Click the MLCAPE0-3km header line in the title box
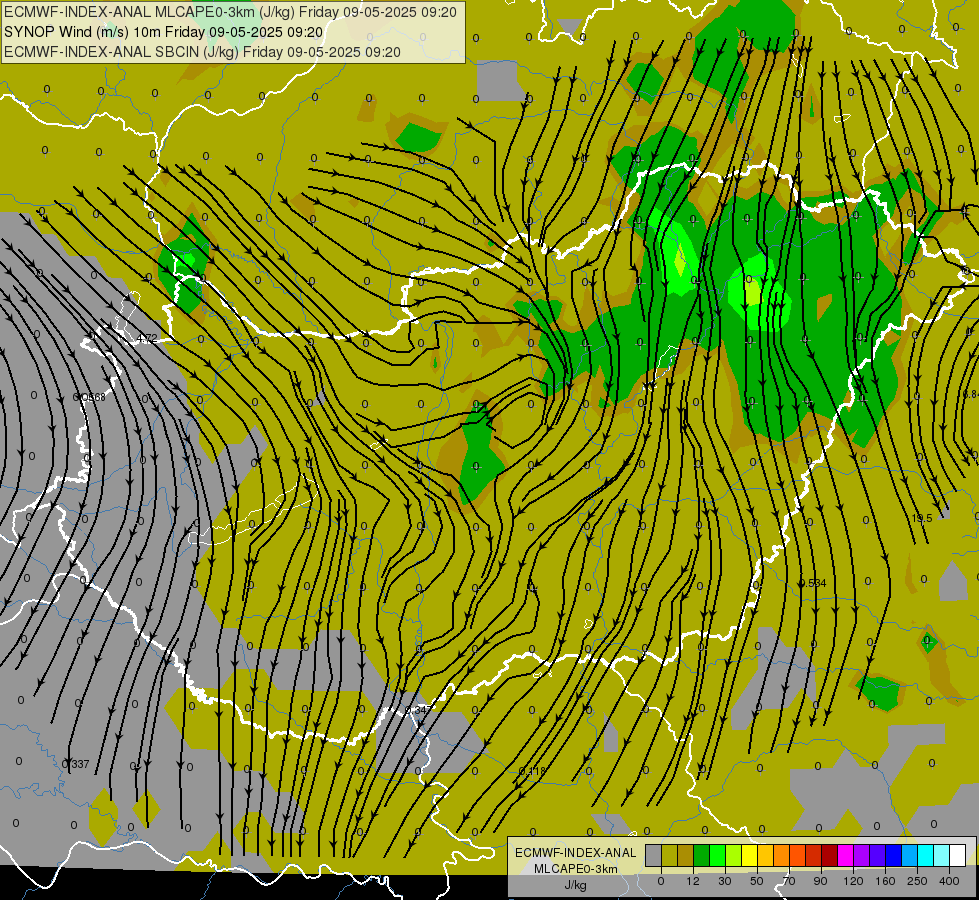This screenshot has width=979, height=900. 230,12
